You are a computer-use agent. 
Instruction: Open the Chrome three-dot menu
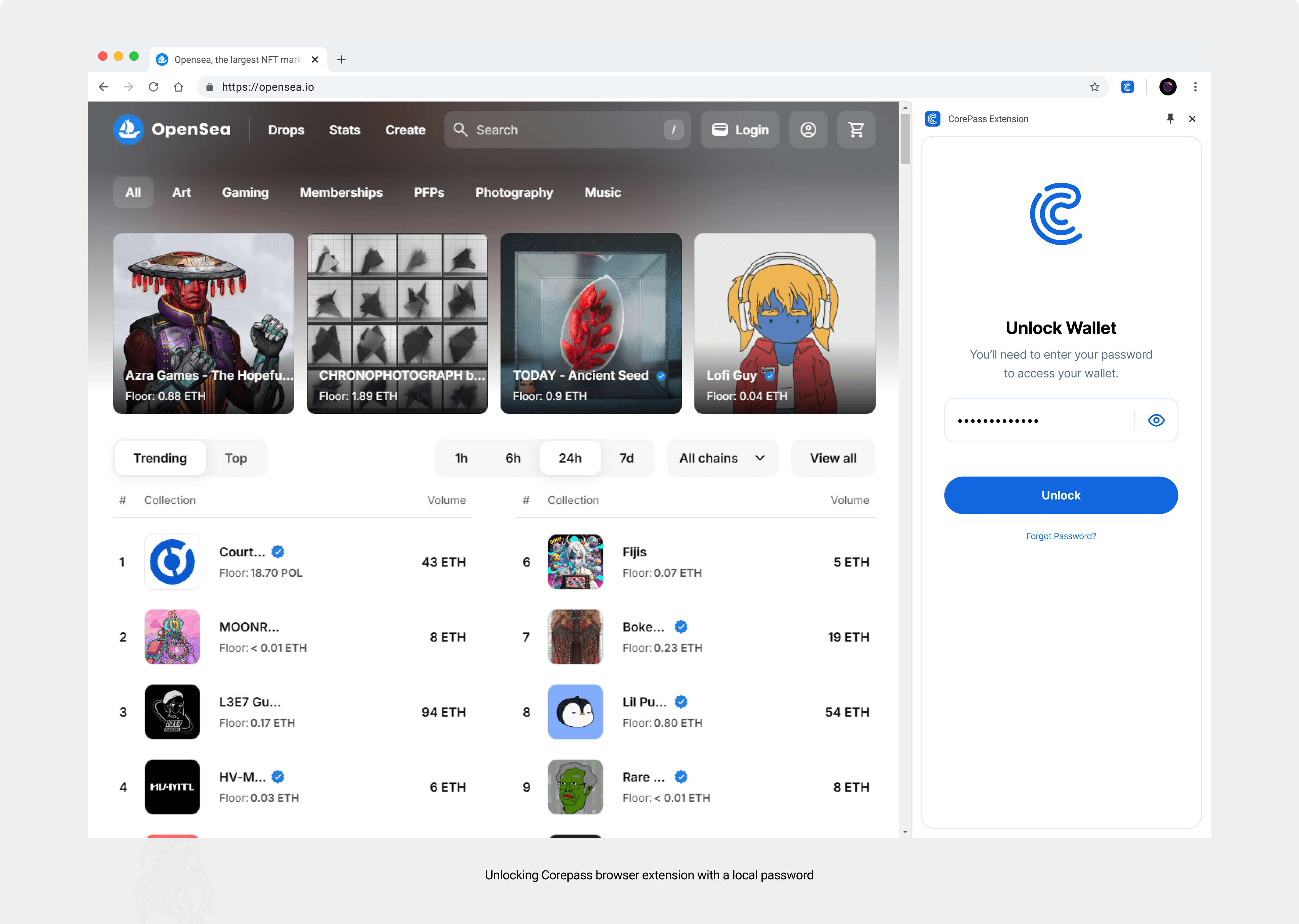[x=1195, y=87]
